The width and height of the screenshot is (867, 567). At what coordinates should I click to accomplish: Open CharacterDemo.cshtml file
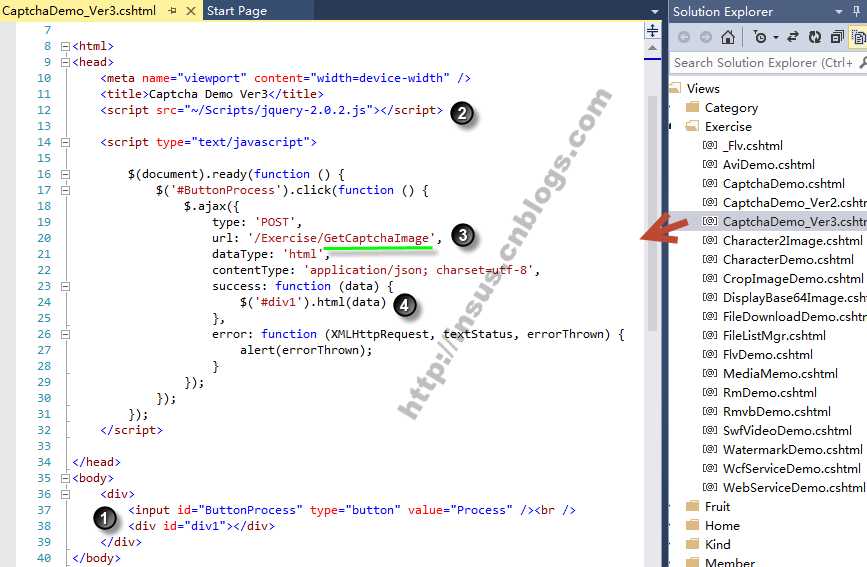coord(788,259)
